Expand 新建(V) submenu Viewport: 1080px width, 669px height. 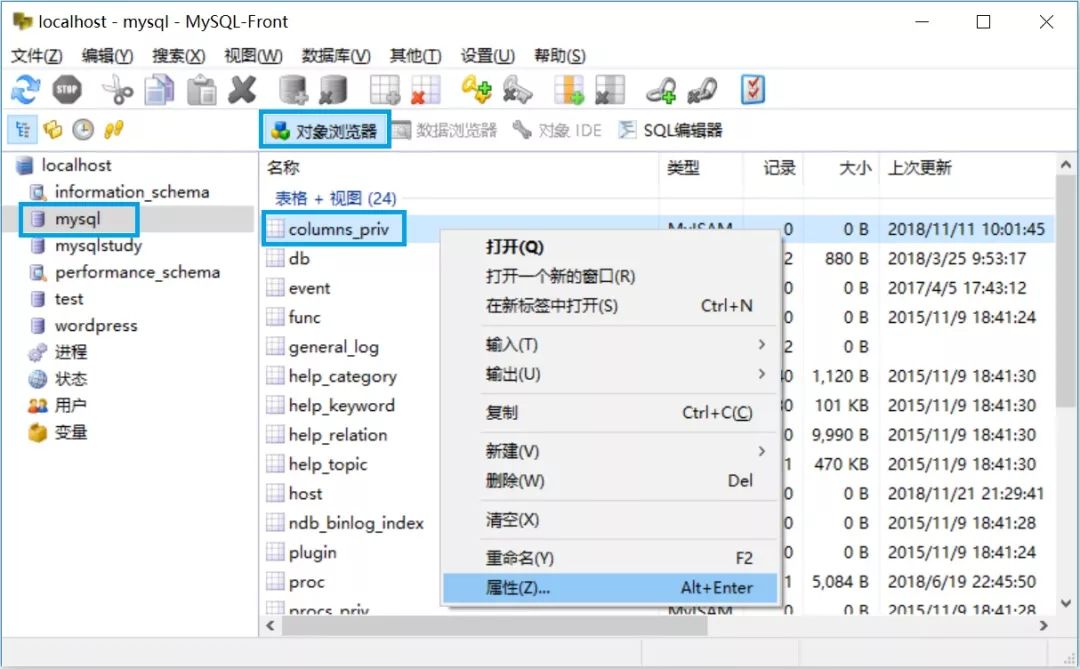pos(610,451)
